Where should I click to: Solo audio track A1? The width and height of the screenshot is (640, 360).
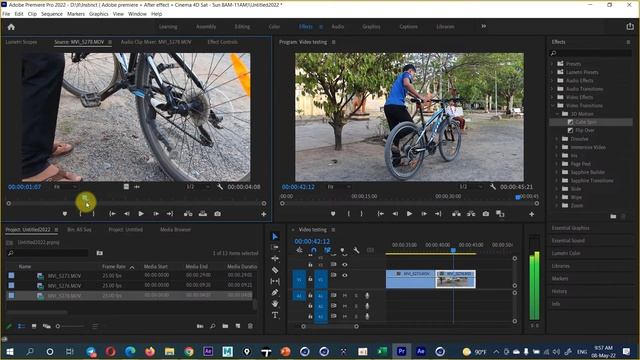pos(356,296)
